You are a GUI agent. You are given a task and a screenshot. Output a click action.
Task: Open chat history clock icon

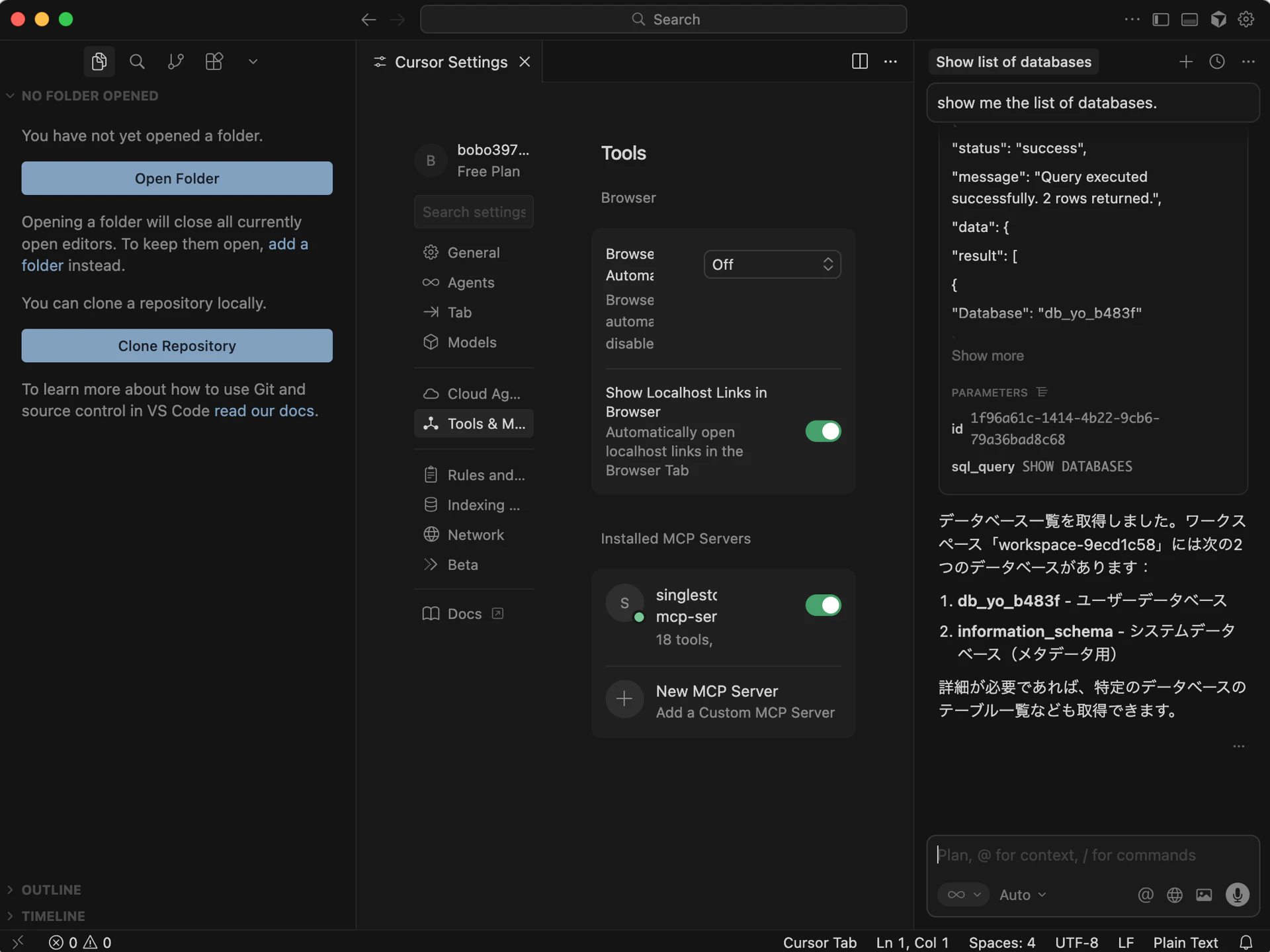1217,61
